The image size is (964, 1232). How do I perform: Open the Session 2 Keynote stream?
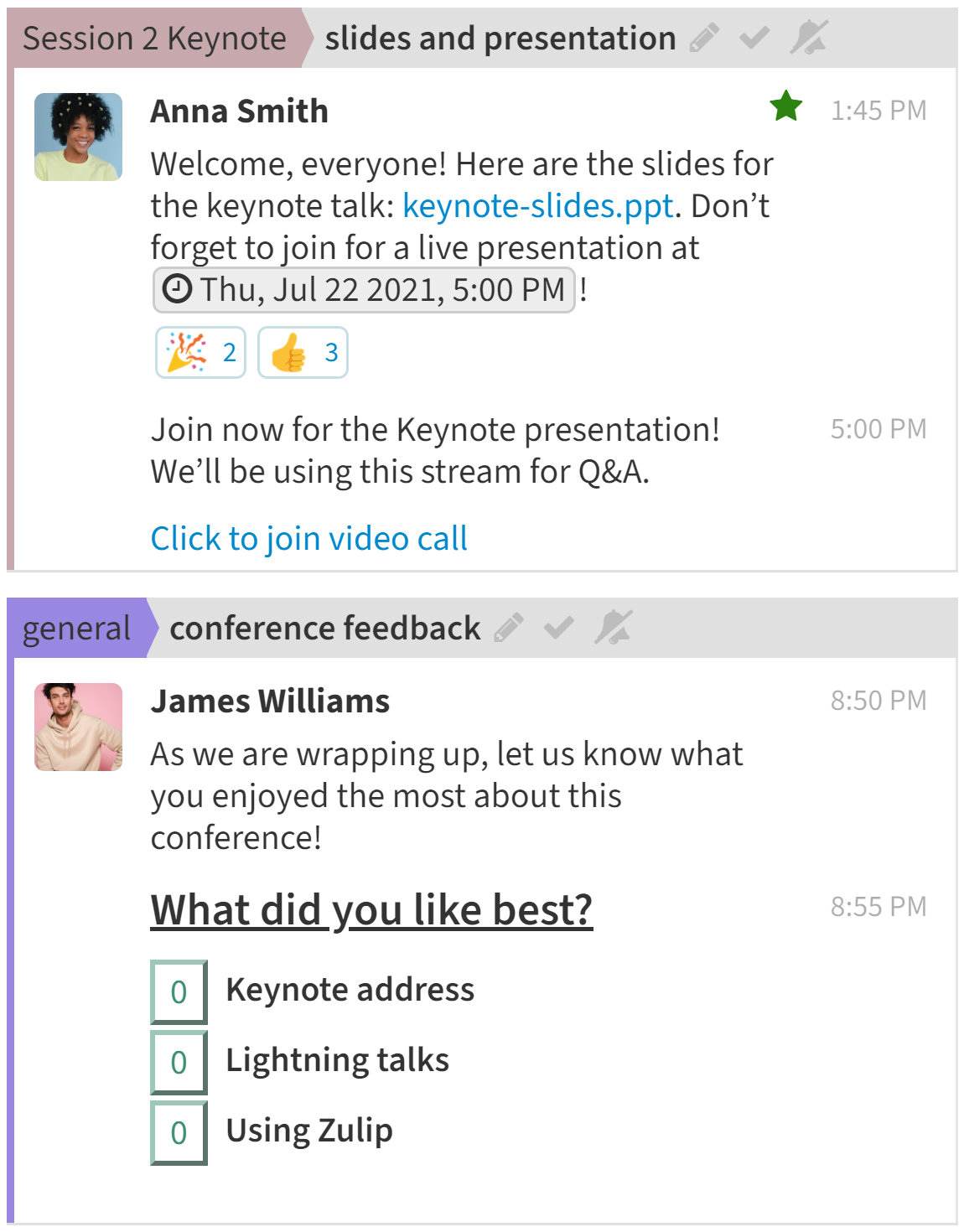pyautogui.click(x=154, y=39)
